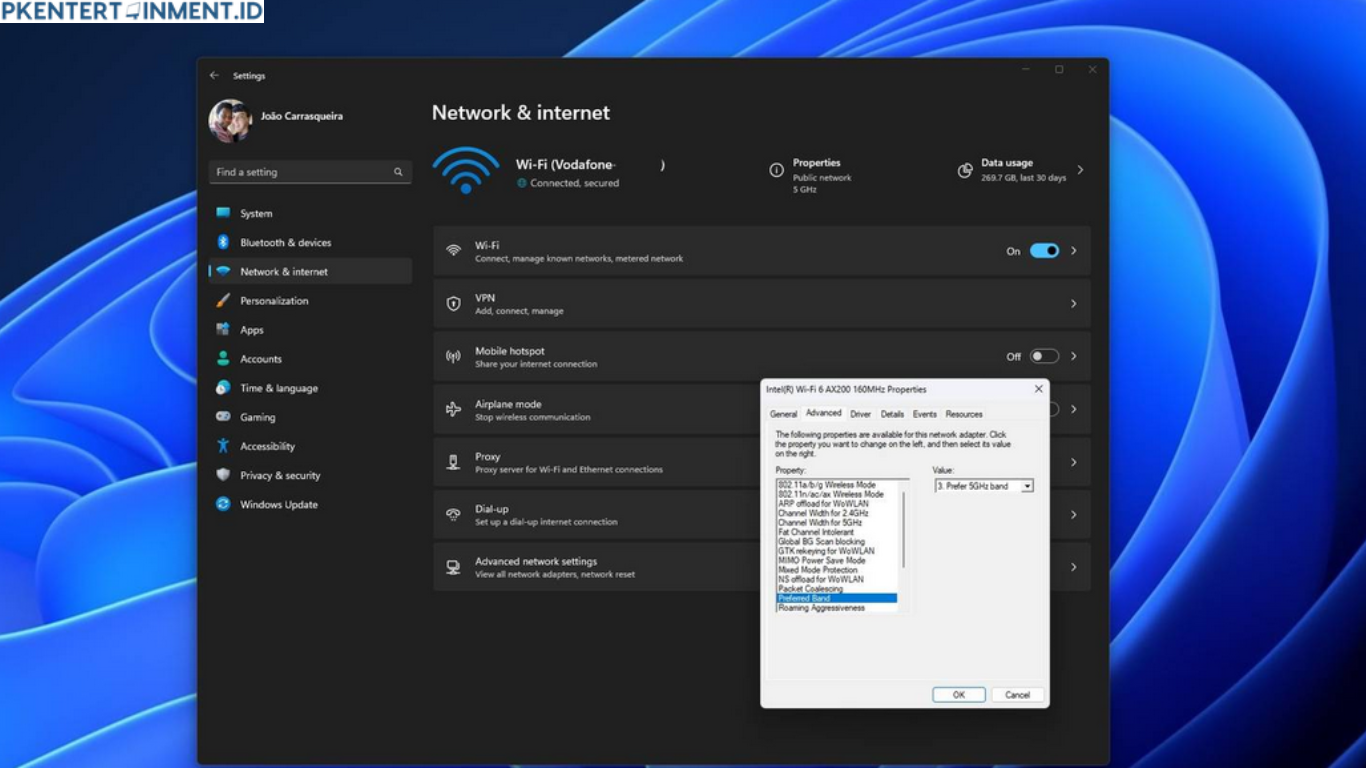Expand the Proxy settings row
This screenshot has width=1366, height=768.
pyautogui.click(x=1074, y=462)
